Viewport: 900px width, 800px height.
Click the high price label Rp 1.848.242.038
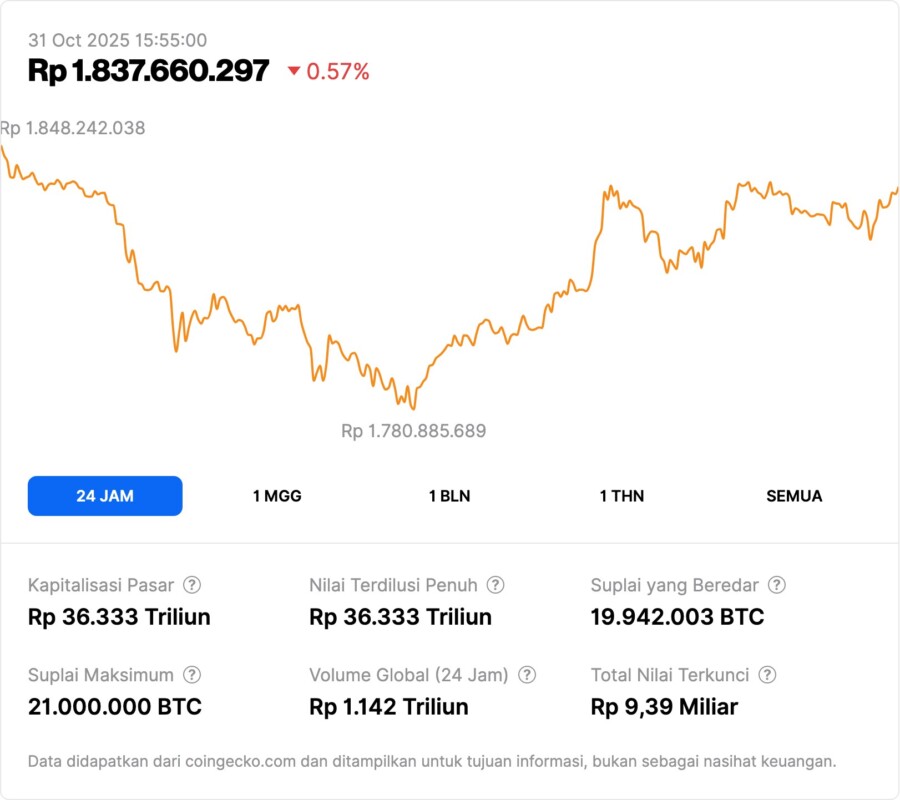pyautogui.click(x=73, y=128)
